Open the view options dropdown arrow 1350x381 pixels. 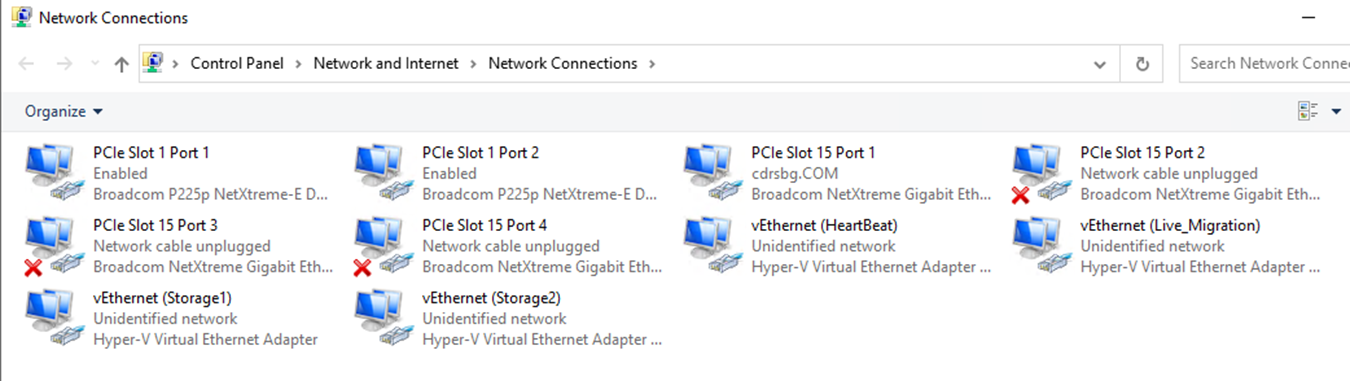tap(1336, 112)
